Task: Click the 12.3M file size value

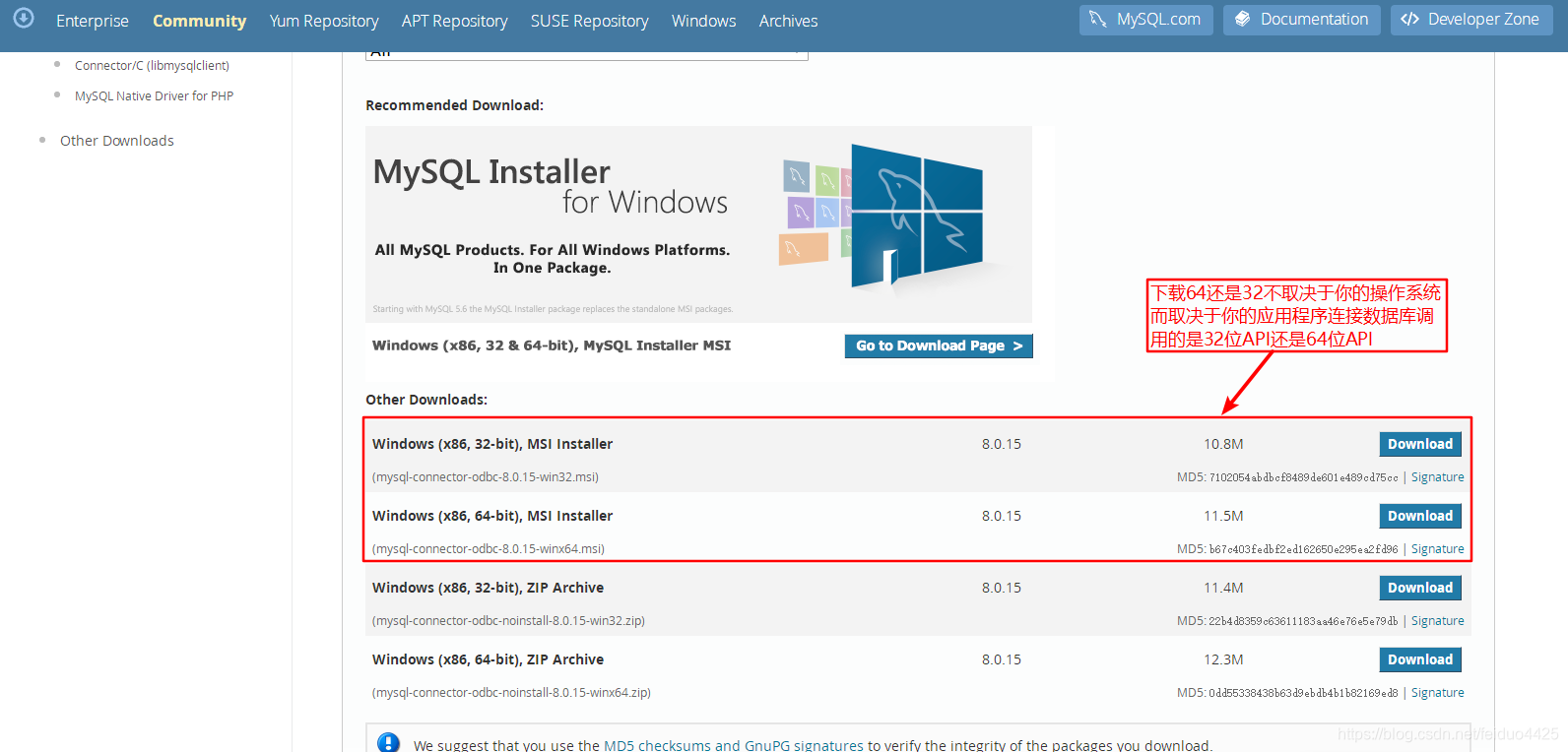Action: [x=1223, y=659]
